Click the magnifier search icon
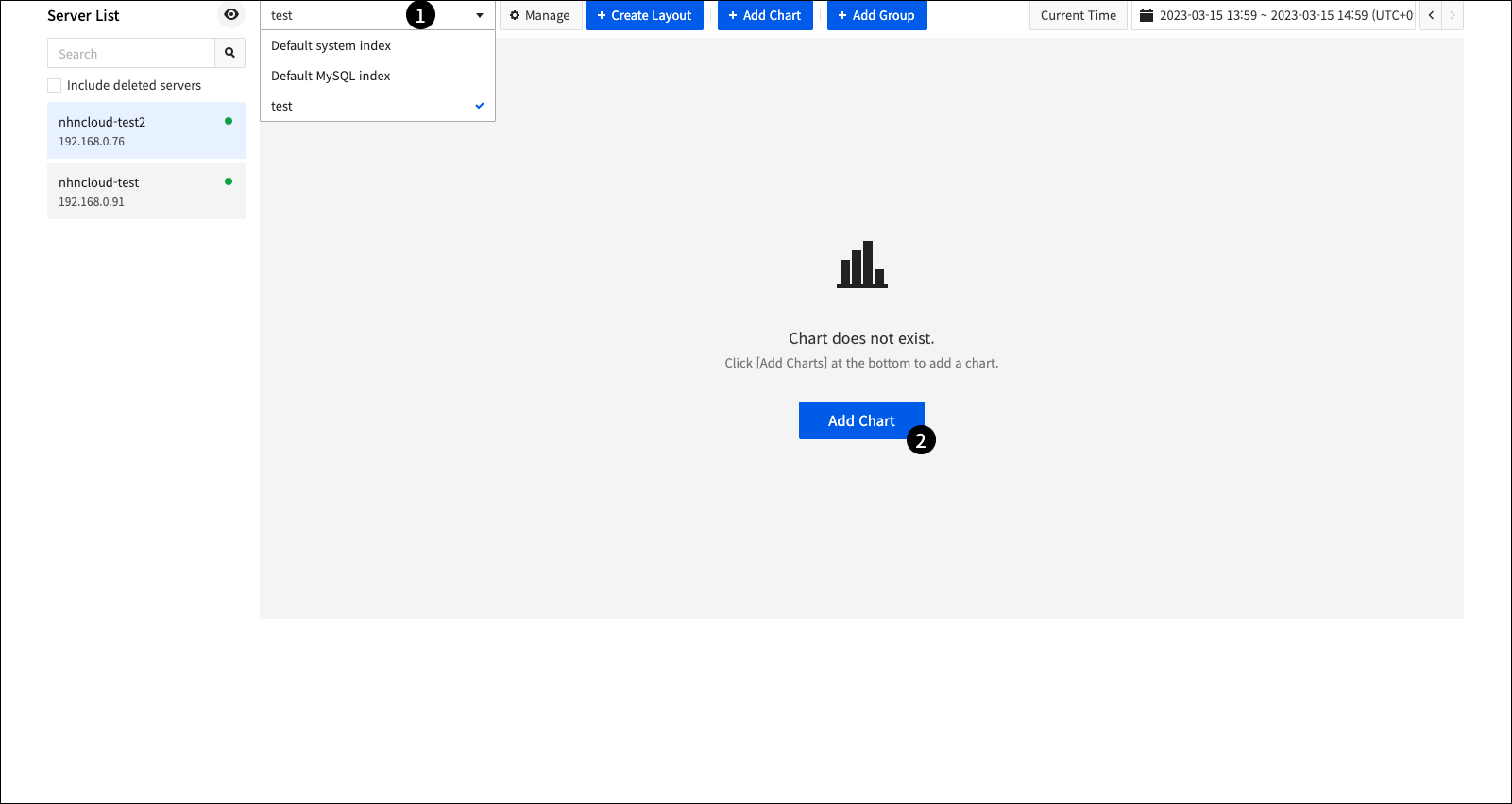Viewport: 1512px width, 804px height. coord(229,53)
